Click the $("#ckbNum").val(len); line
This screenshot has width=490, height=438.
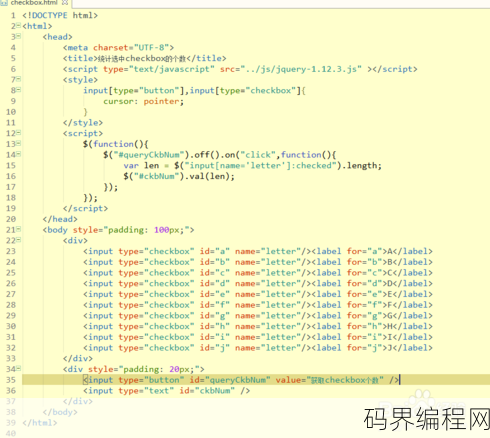[x=179, y=176]
